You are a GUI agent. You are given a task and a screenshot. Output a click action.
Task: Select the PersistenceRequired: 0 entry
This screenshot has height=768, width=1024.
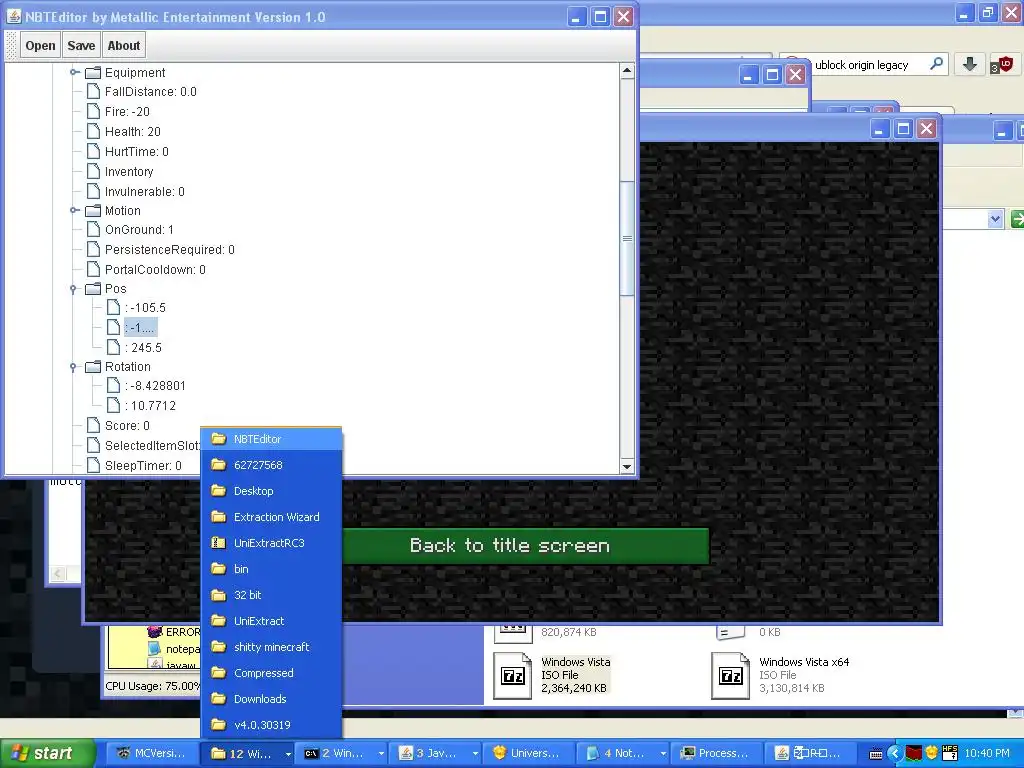click(169, 249)
